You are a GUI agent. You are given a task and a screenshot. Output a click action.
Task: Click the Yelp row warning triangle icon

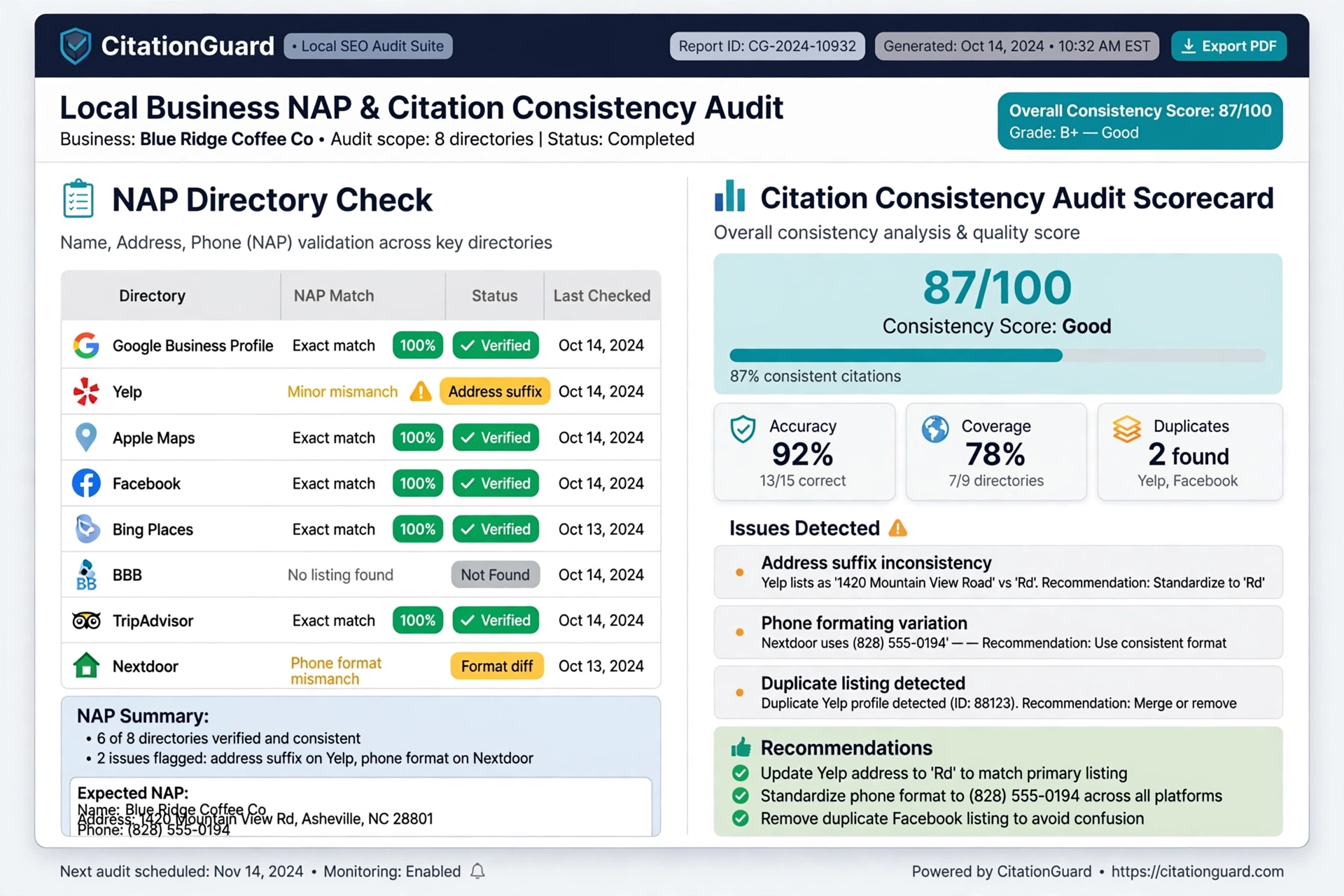pyautogui.click(x=421, y=391)
